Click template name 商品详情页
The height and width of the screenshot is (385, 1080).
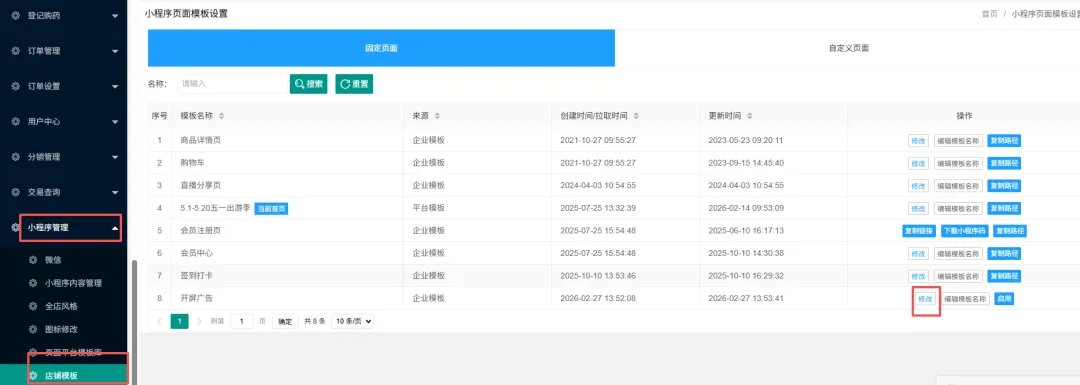tap(200, 141)
